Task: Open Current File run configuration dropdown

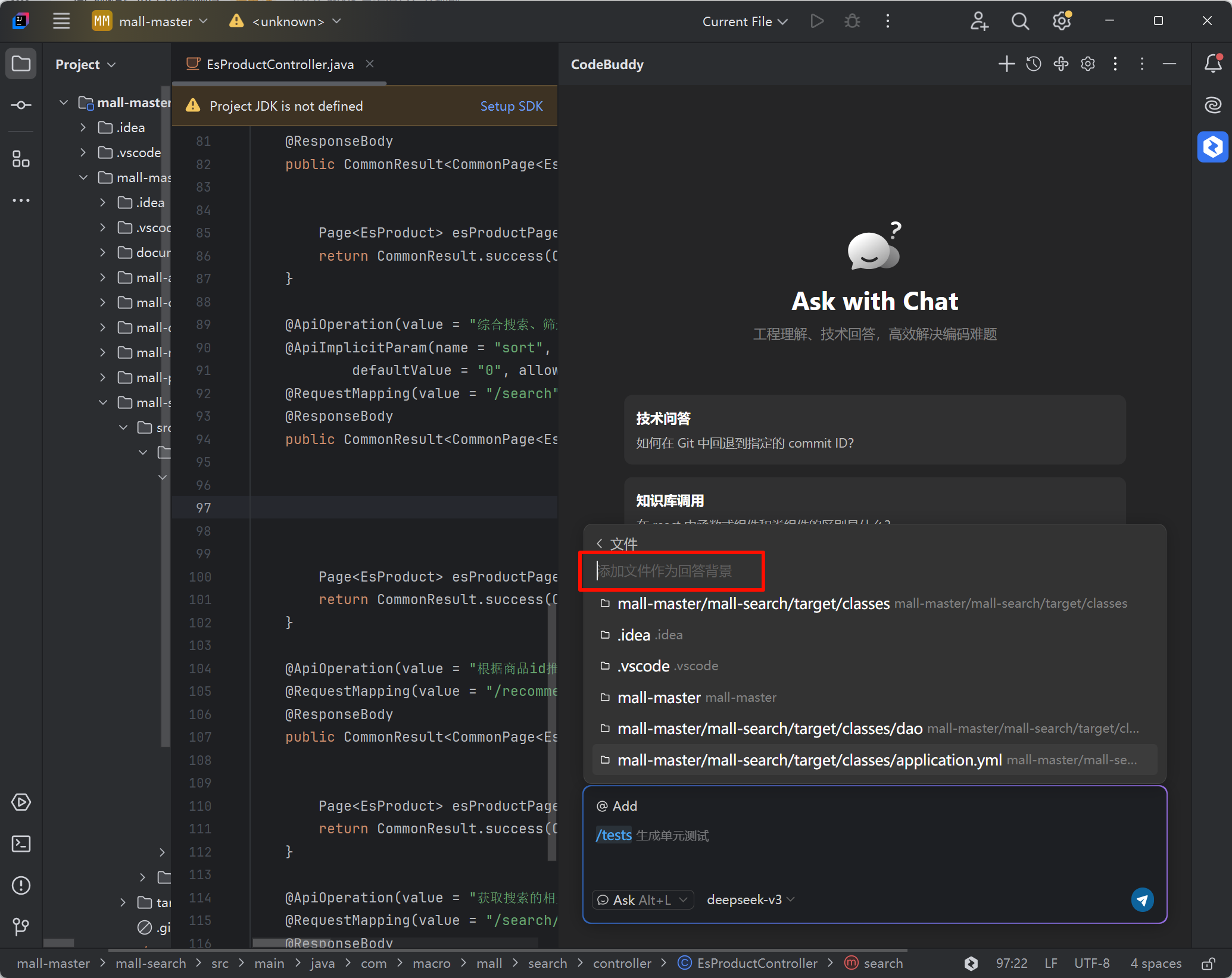Action: coord(744,21)
